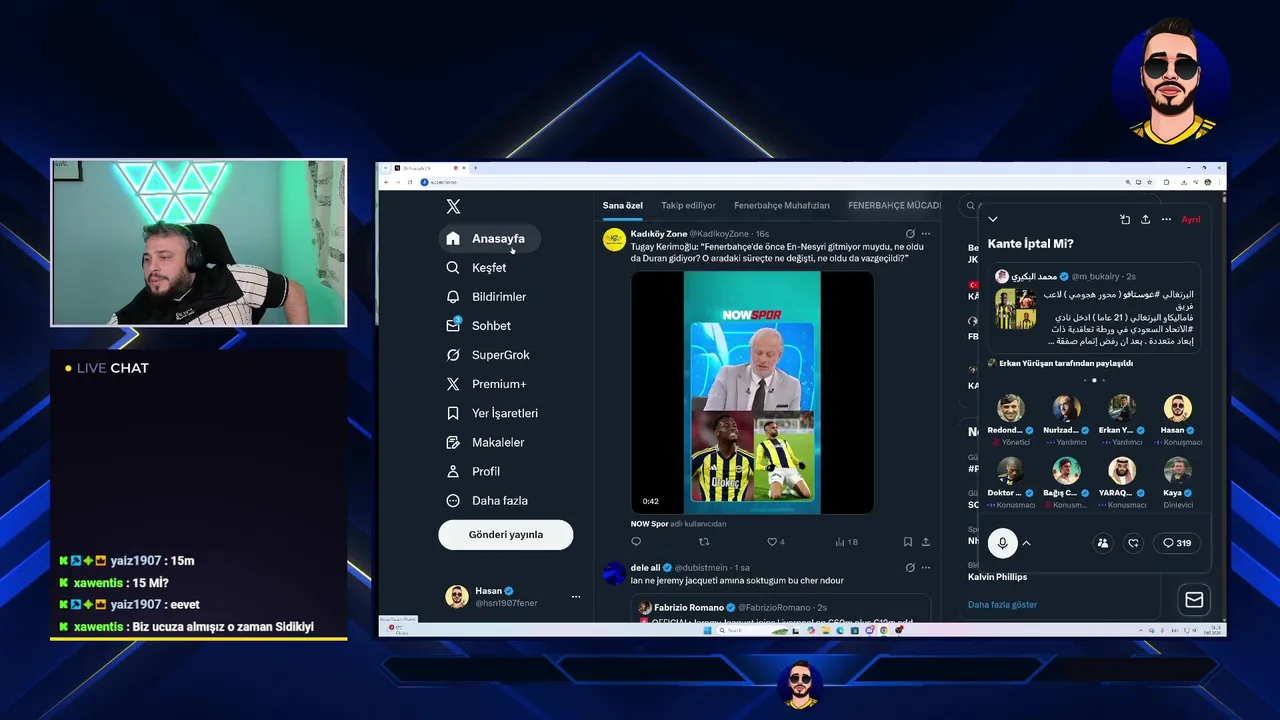Open Kaya listener avatar
Viewport: 1280px width, 720px height.
1178,471
